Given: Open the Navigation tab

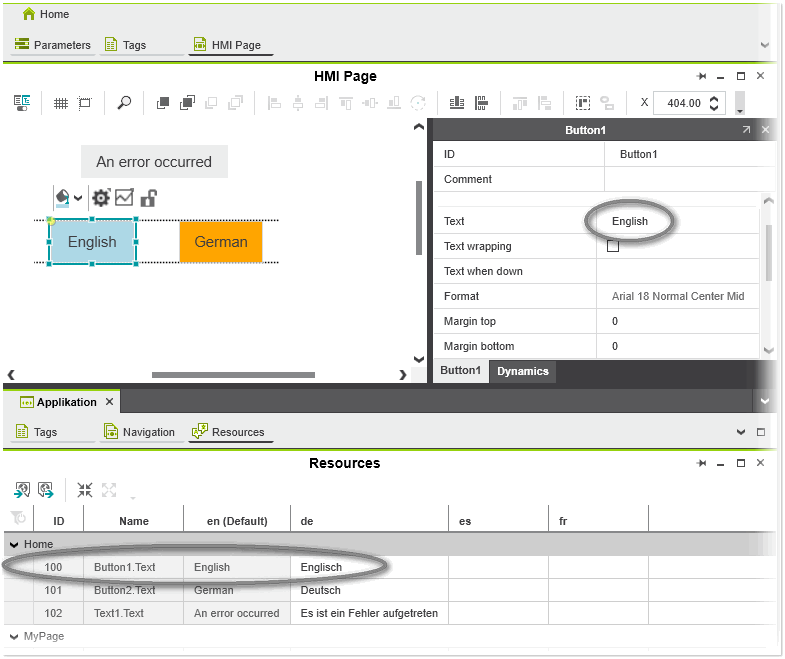Looking at the screenshot, I should (x=139, y=432).
